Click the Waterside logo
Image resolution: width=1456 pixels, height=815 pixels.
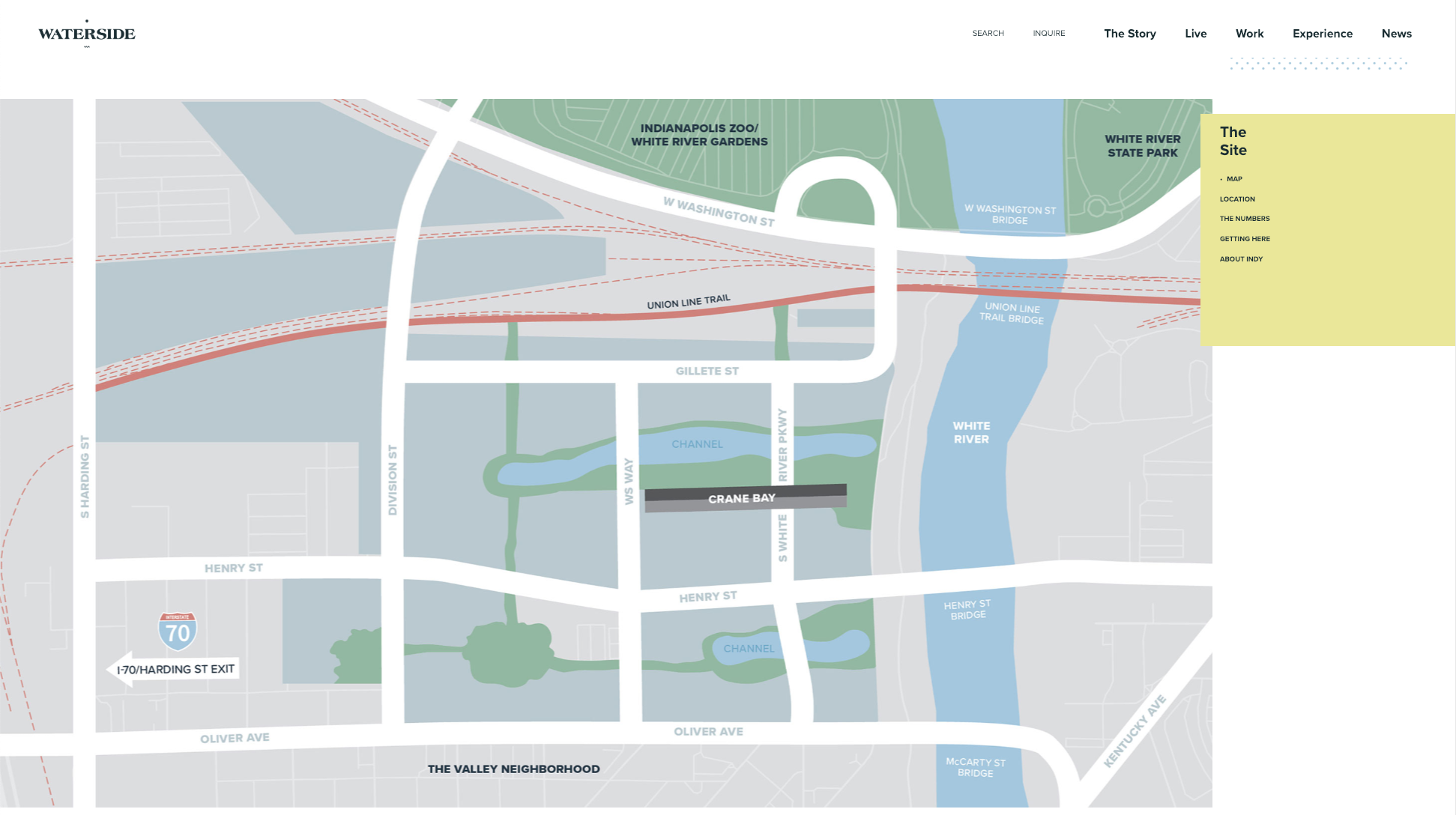pyautogui.click(x=87, y=34)
